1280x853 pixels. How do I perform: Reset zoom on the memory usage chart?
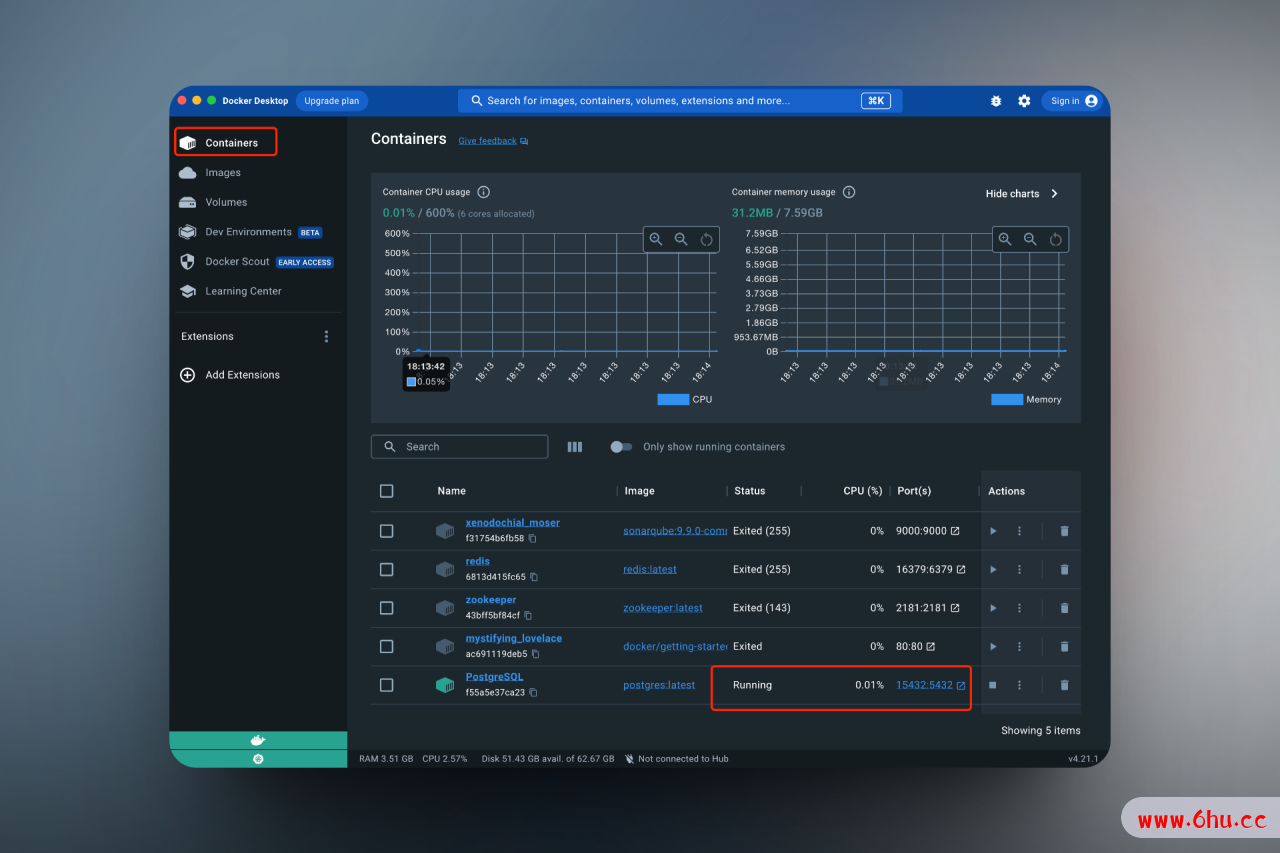coord(1055,239)
